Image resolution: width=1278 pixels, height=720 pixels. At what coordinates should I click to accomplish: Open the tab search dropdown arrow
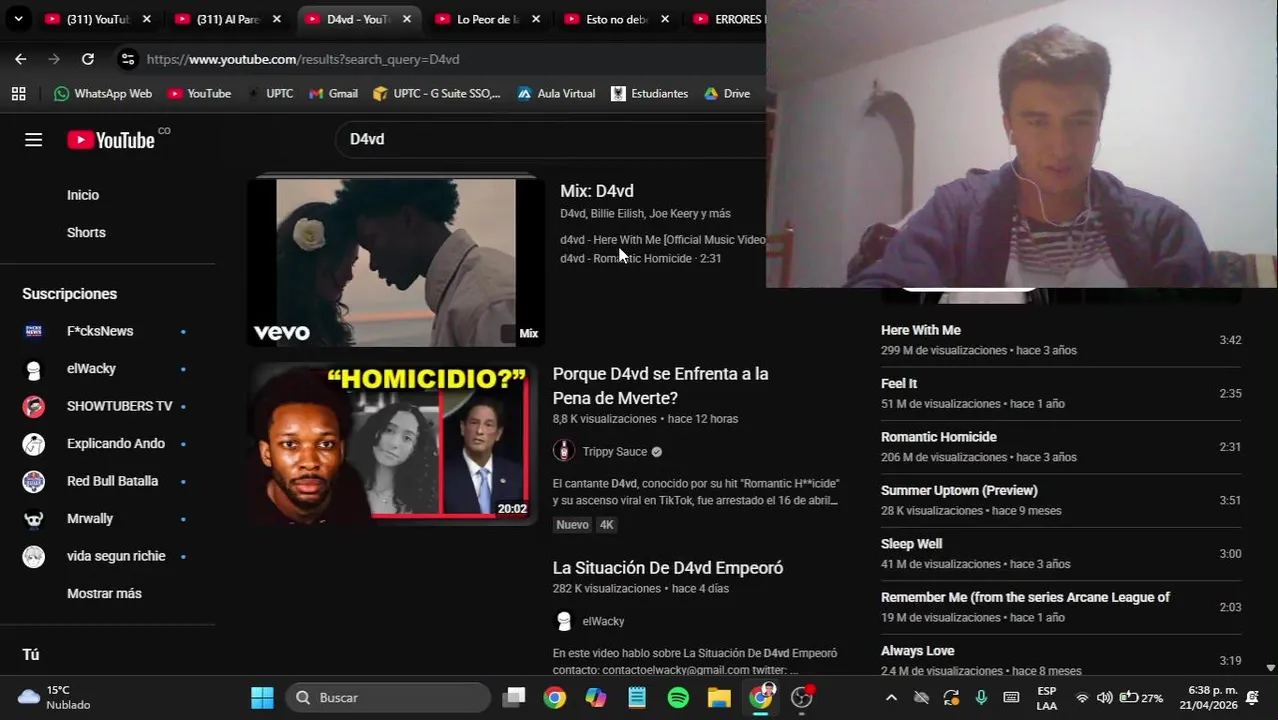coord(18,19)
